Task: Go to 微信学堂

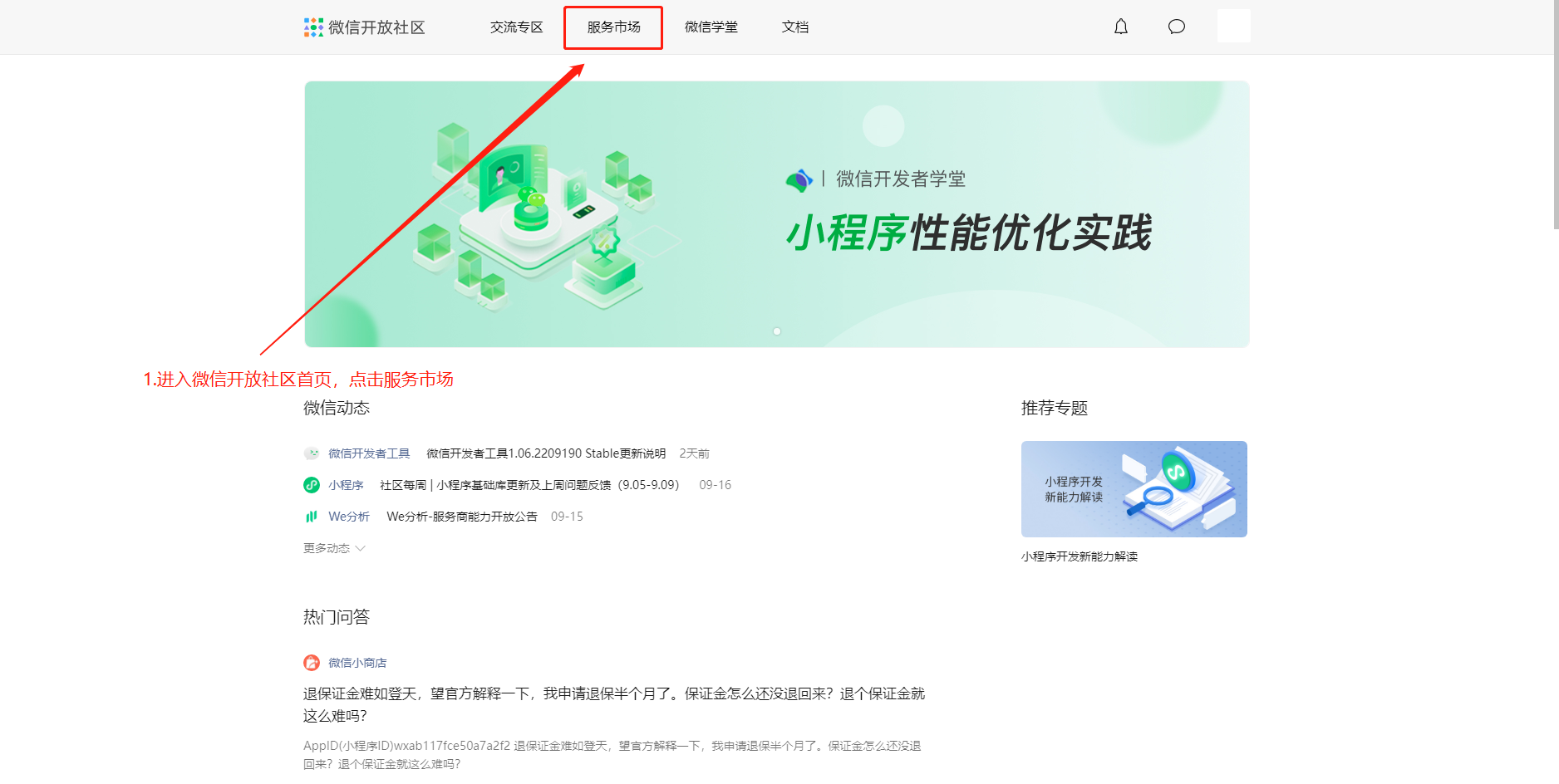Action: 711,27
